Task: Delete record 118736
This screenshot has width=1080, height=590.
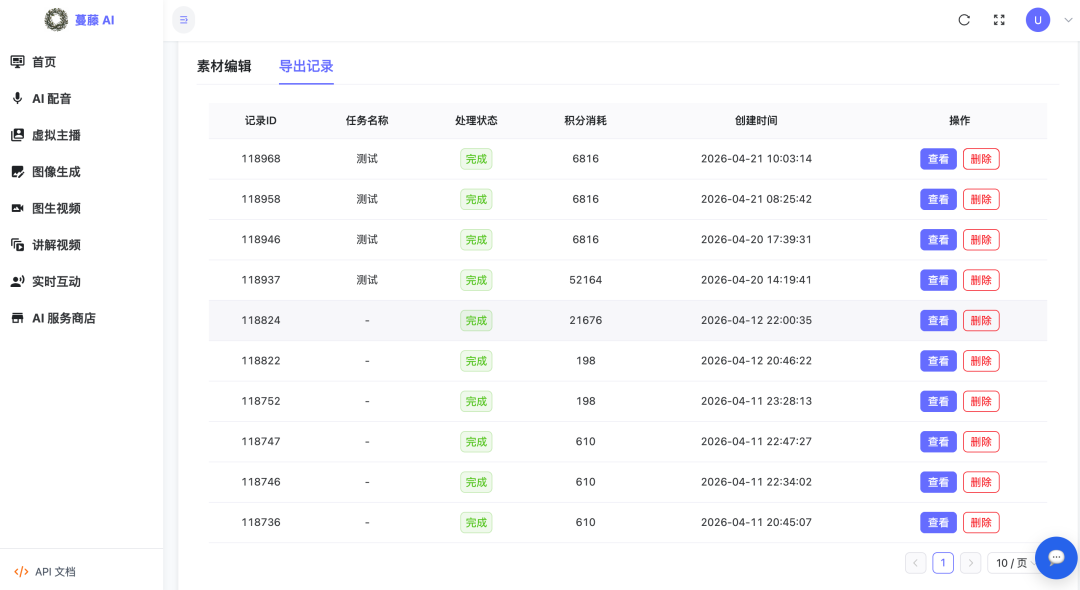Action: click(981, 523)
